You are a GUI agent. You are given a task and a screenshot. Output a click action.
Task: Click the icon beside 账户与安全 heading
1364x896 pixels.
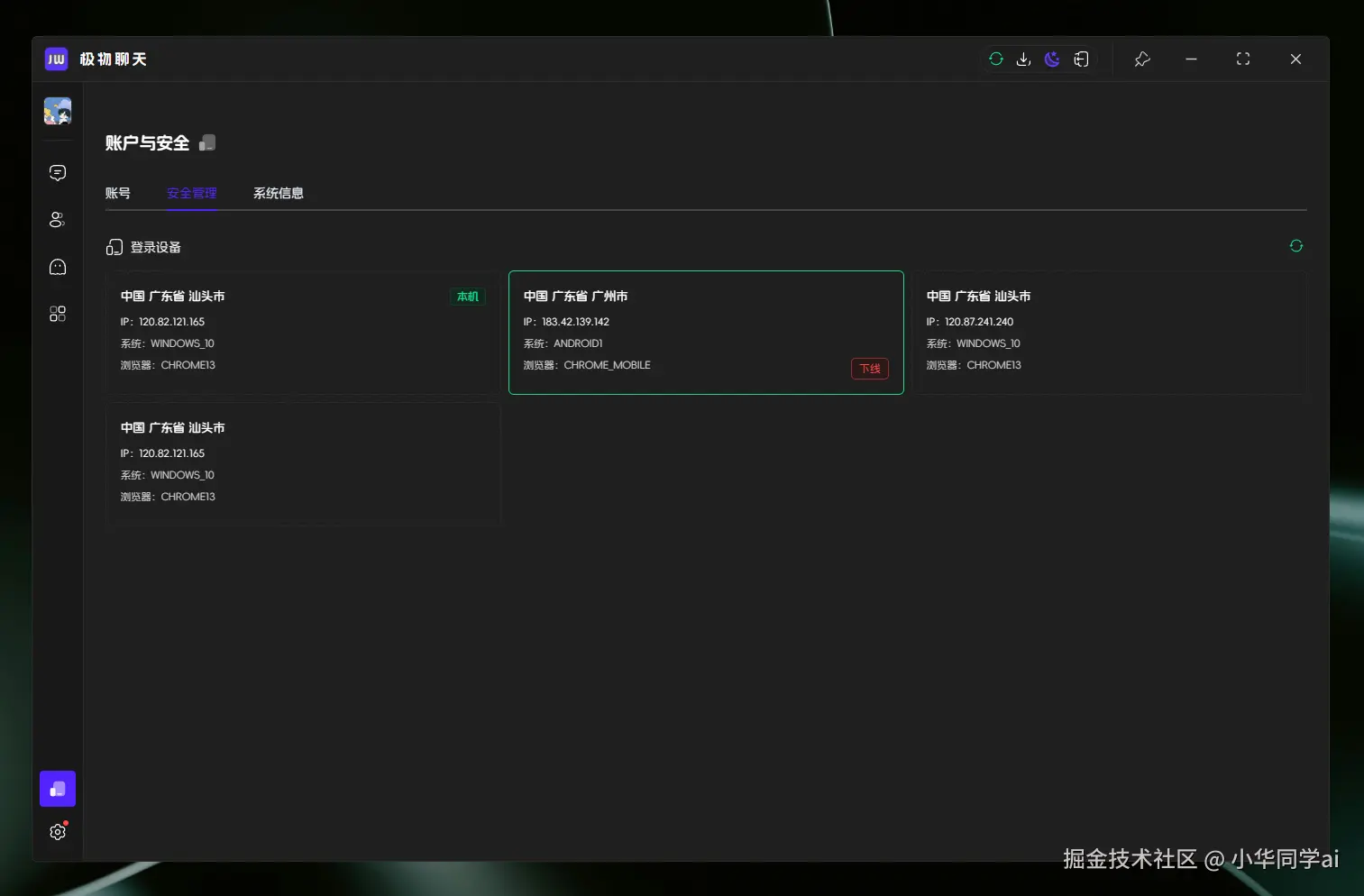(x=207, y=142)
